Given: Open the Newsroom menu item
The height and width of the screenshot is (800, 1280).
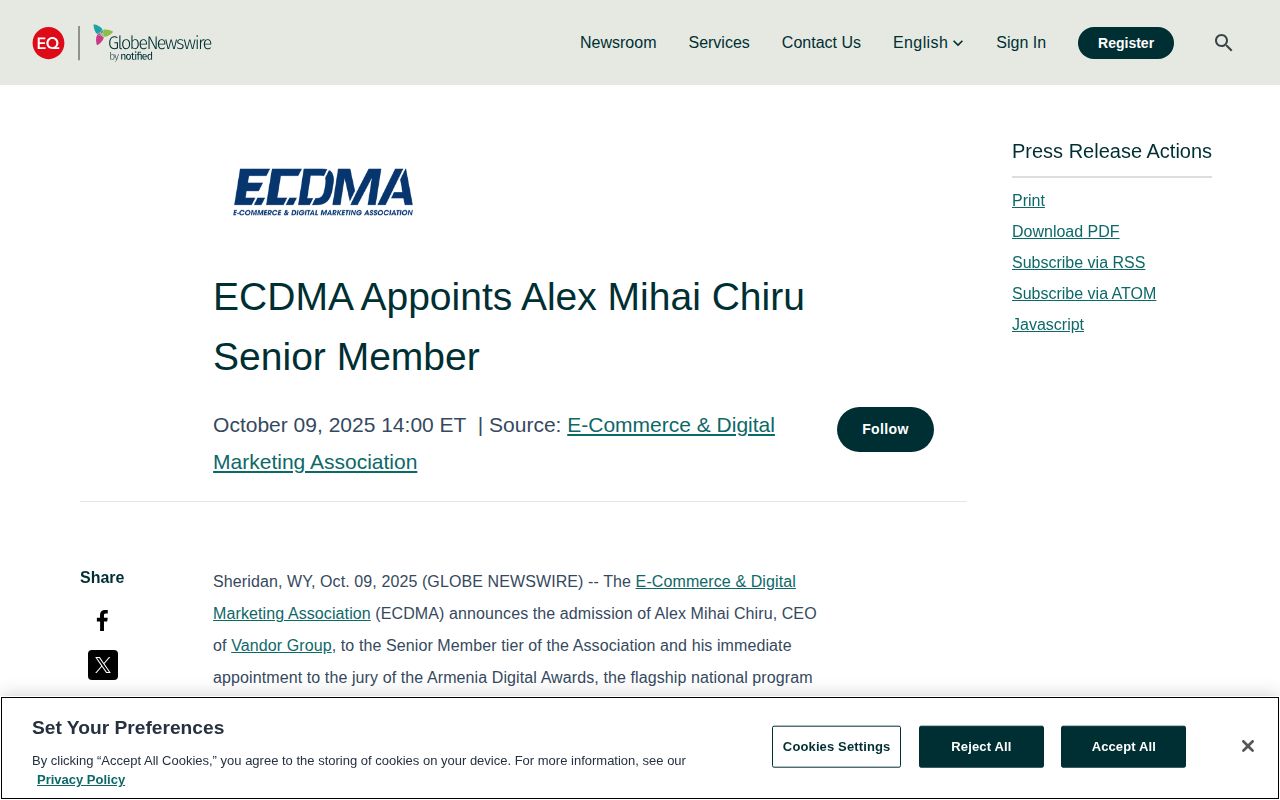Looking at the screenshot, I should pos(617,42).
